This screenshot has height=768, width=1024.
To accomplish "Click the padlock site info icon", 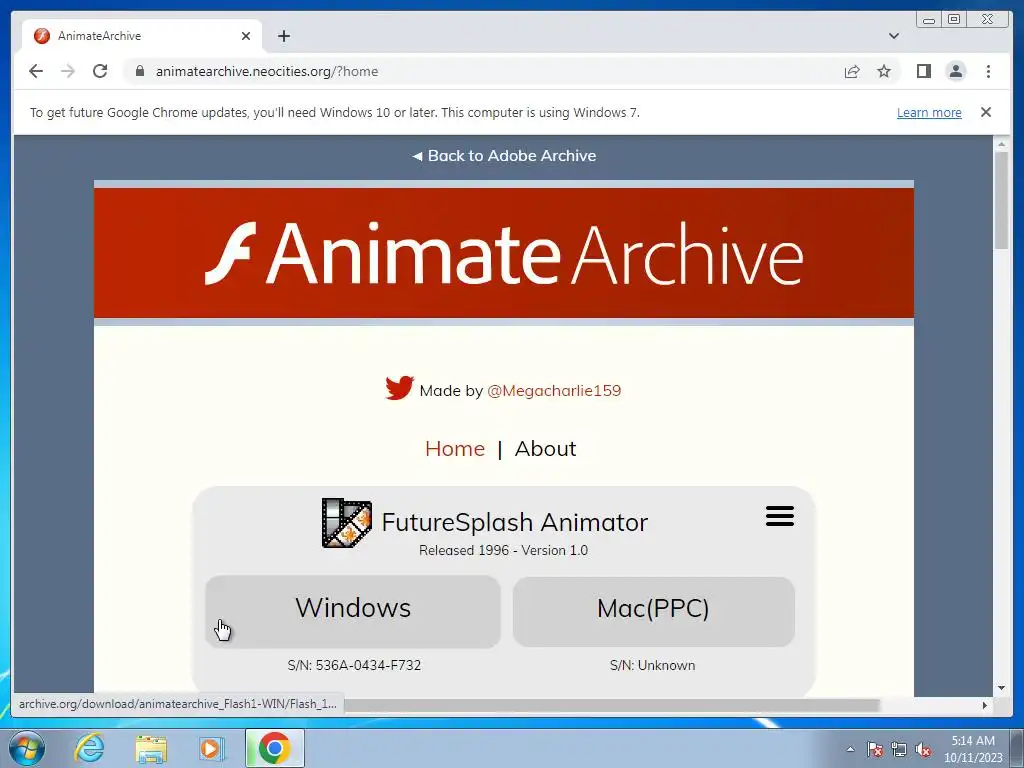I will [140, 71].
